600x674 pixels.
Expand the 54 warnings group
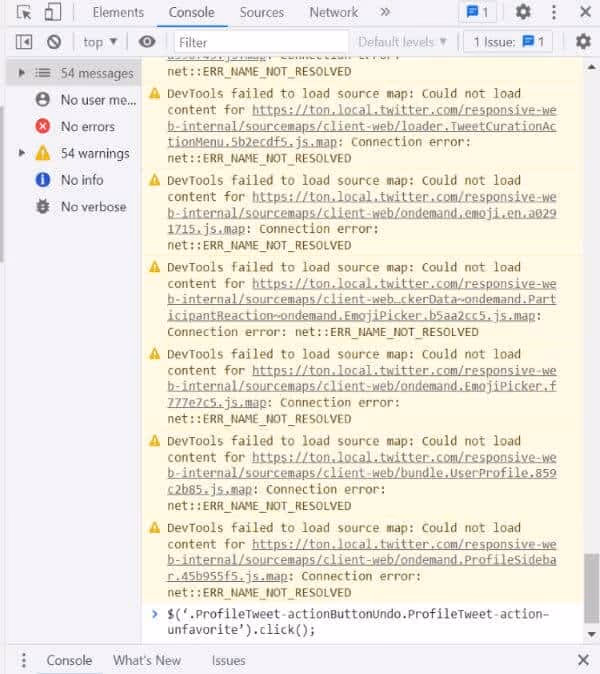click(21, 153)
